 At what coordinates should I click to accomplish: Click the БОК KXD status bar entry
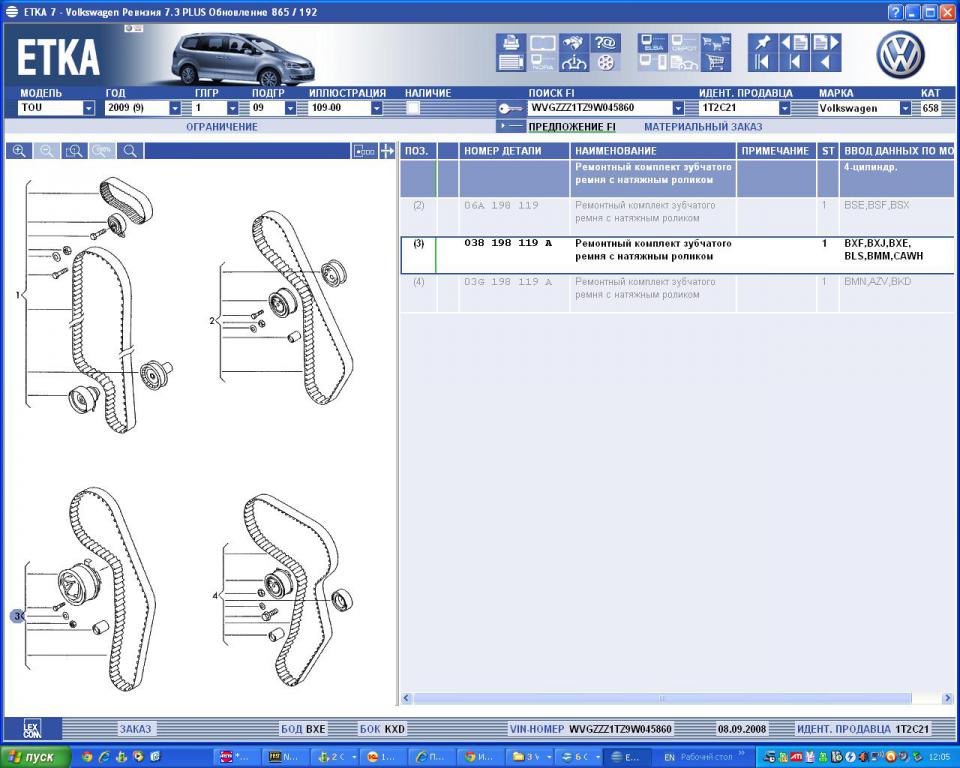(x=382, y=729)
